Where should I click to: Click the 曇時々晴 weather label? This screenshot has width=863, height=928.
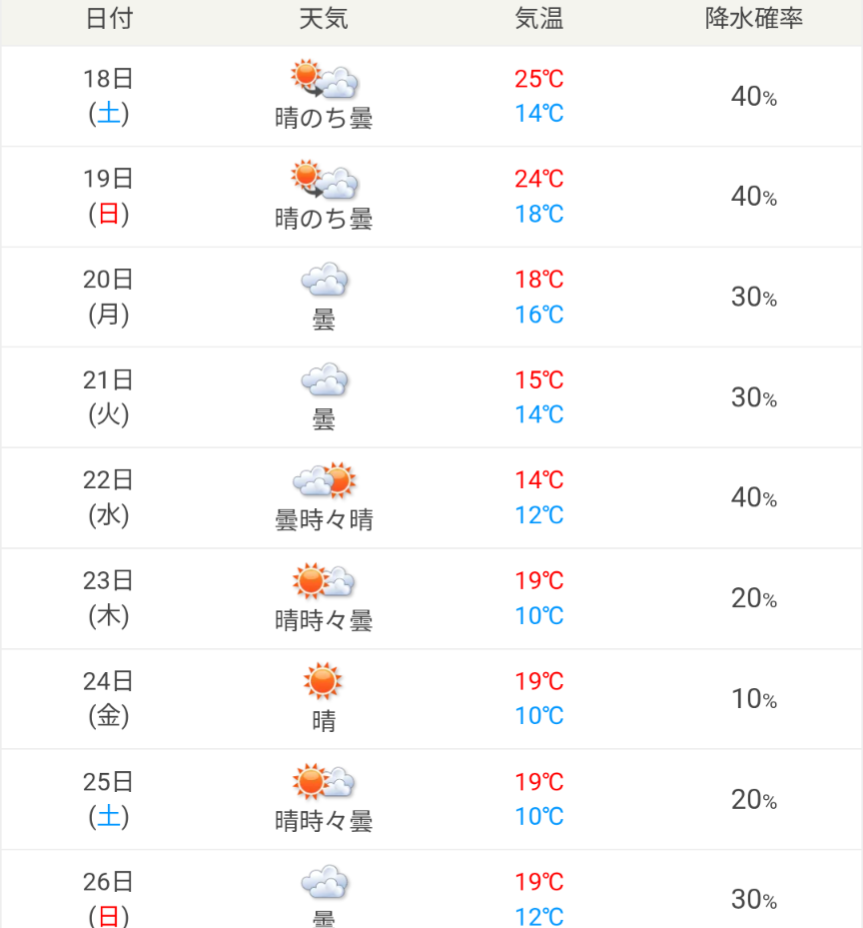pyautogui.click(x=324, y=520)
